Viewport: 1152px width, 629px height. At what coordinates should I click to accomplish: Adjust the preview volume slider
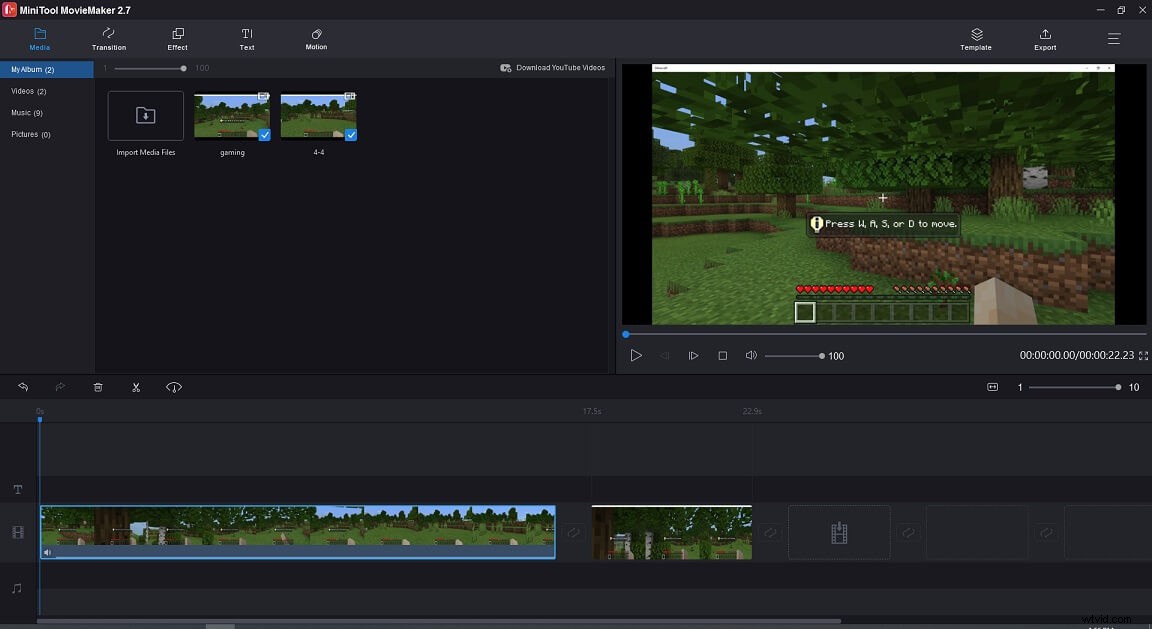click(795, 355)
